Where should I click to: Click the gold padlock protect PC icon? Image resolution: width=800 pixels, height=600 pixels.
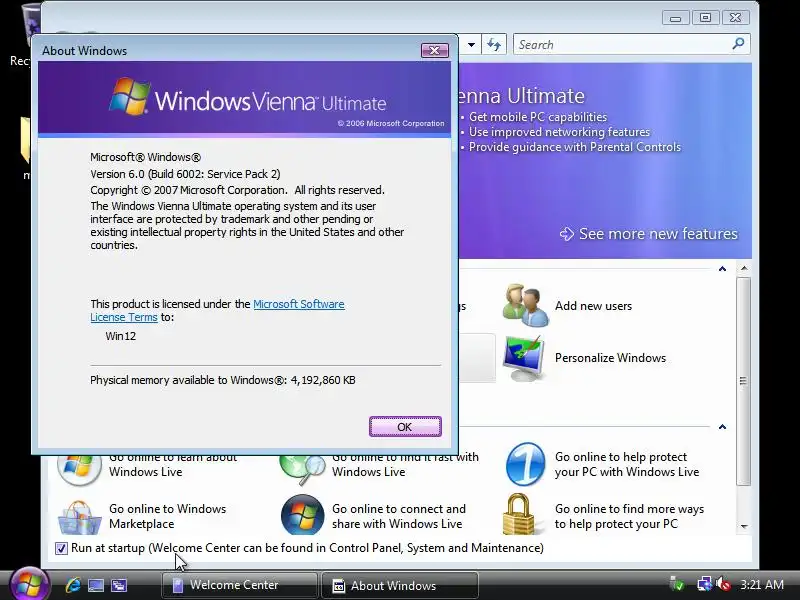coord(519,514)
